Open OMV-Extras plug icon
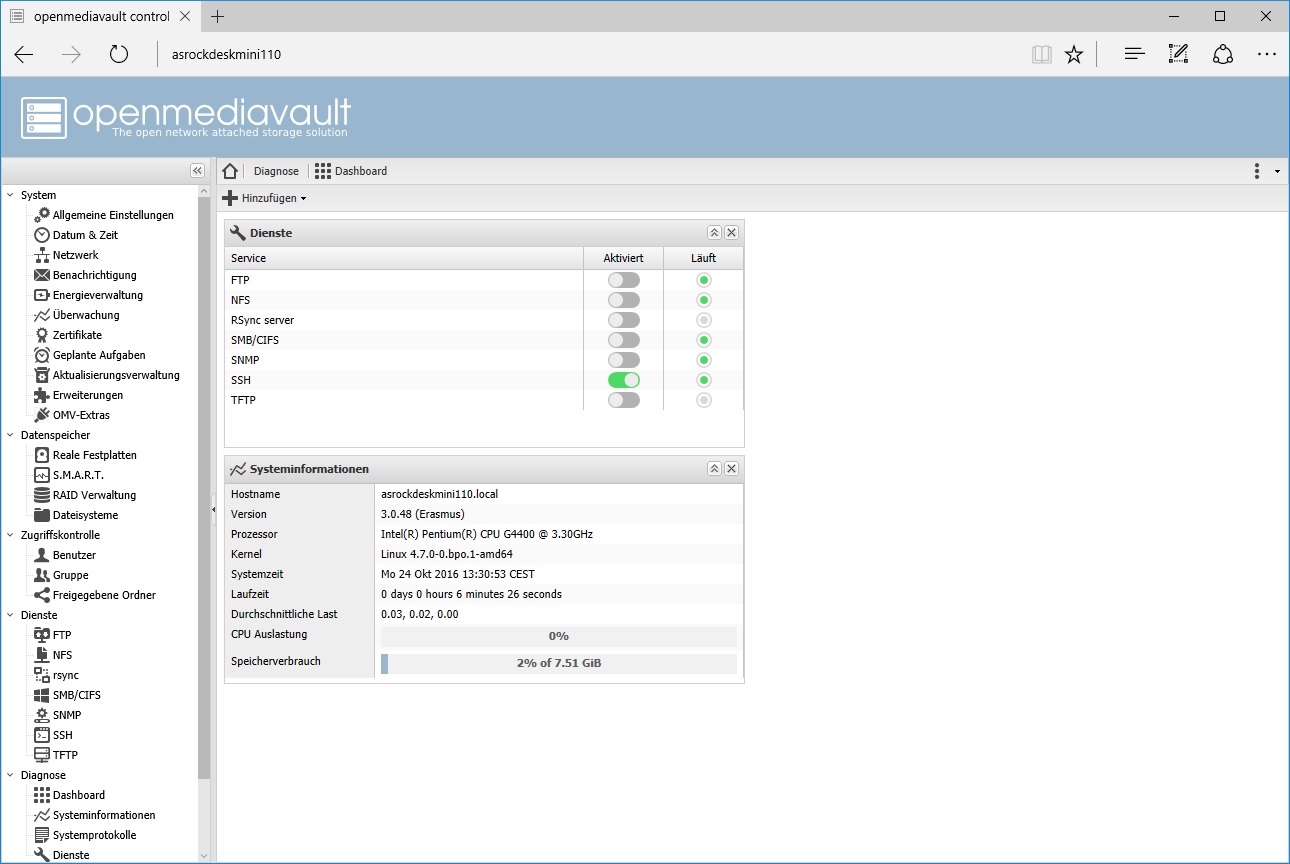Screen dimensions: 1290x864 (x=42, y=415)
